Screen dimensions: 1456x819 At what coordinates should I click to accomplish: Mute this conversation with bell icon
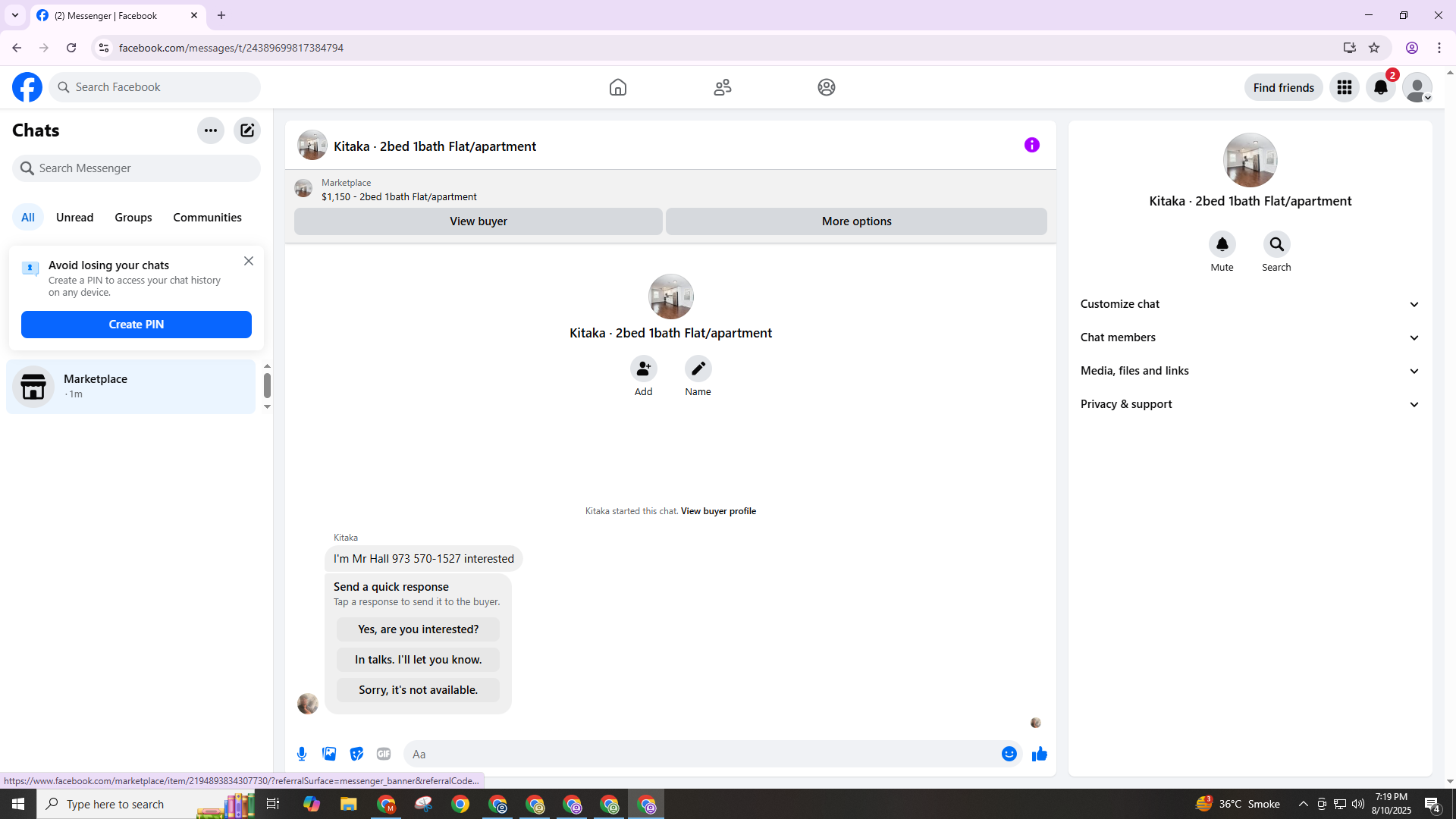pyautogui.click(x=1222, y=244)
